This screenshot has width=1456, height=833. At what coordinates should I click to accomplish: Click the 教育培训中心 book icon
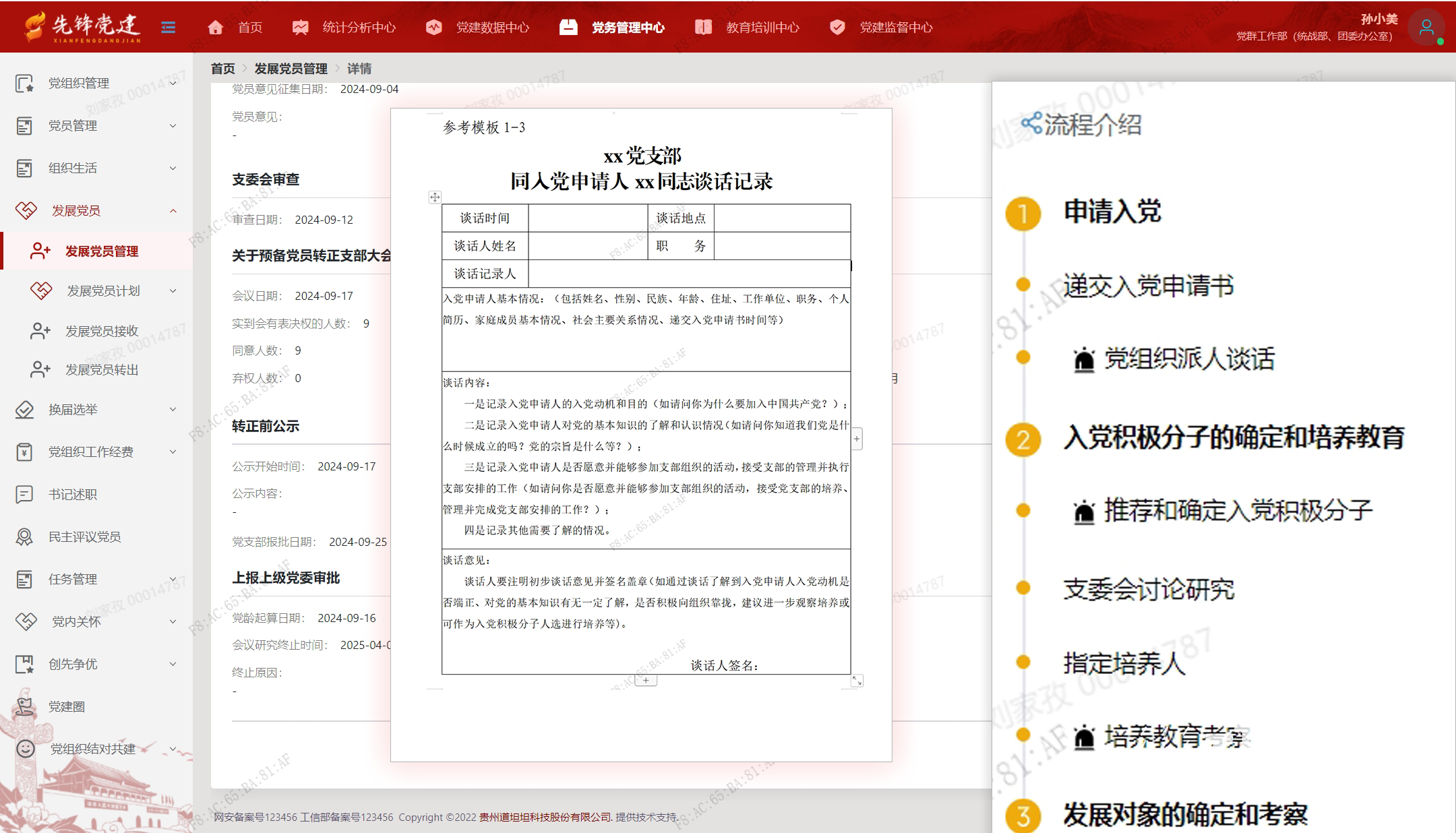(x=703, y=27)
